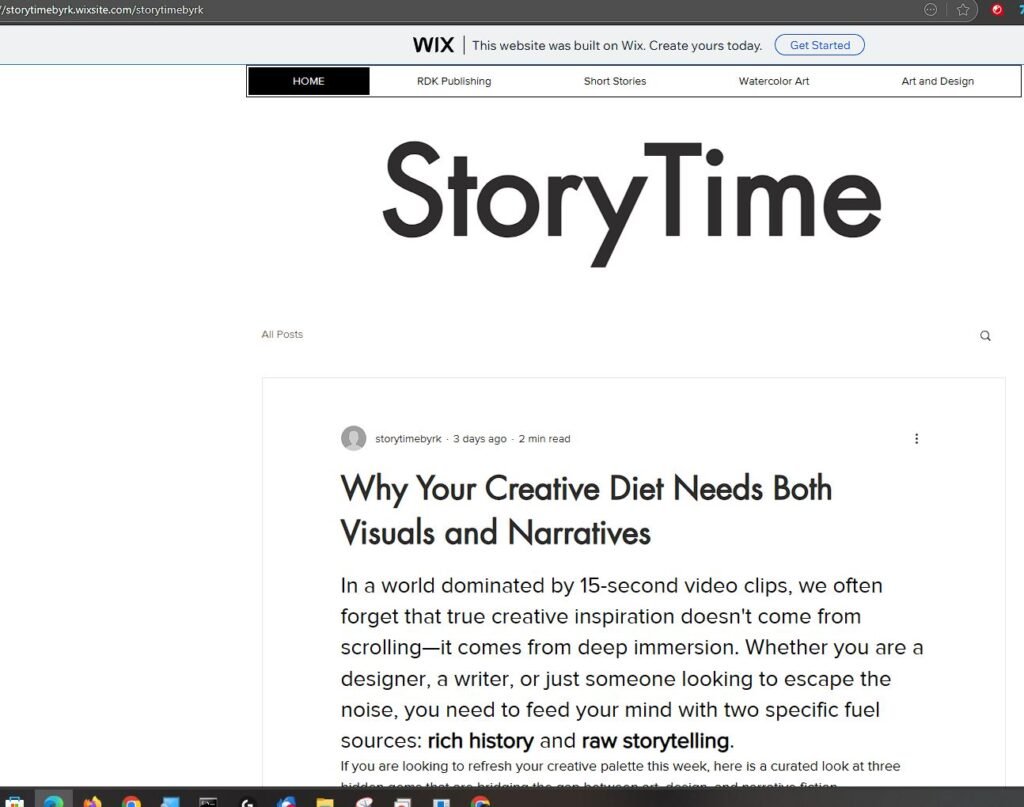This screenshot has width=1024, height=807.
Task: Click the red extension icon in browser toolbar
Action: (x=997, y=10)
